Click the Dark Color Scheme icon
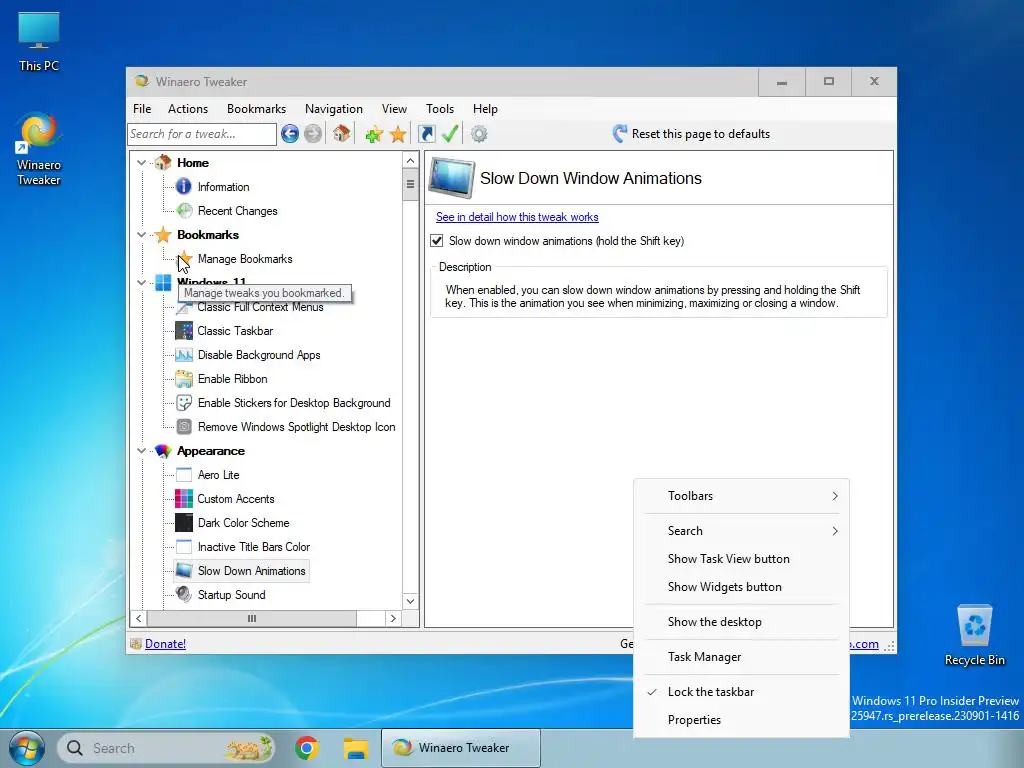 [x=184, y=523]
